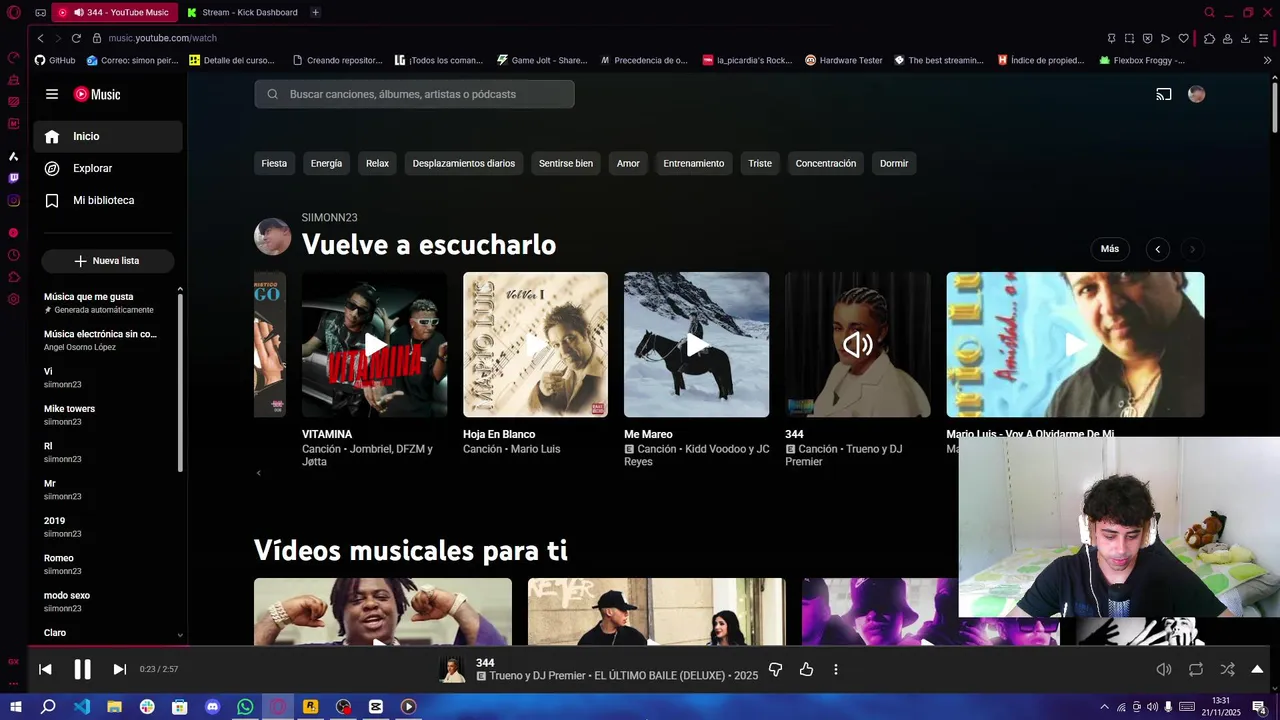Open Visual Studio Code from taskbar
1280x720 pixels.
81,707
